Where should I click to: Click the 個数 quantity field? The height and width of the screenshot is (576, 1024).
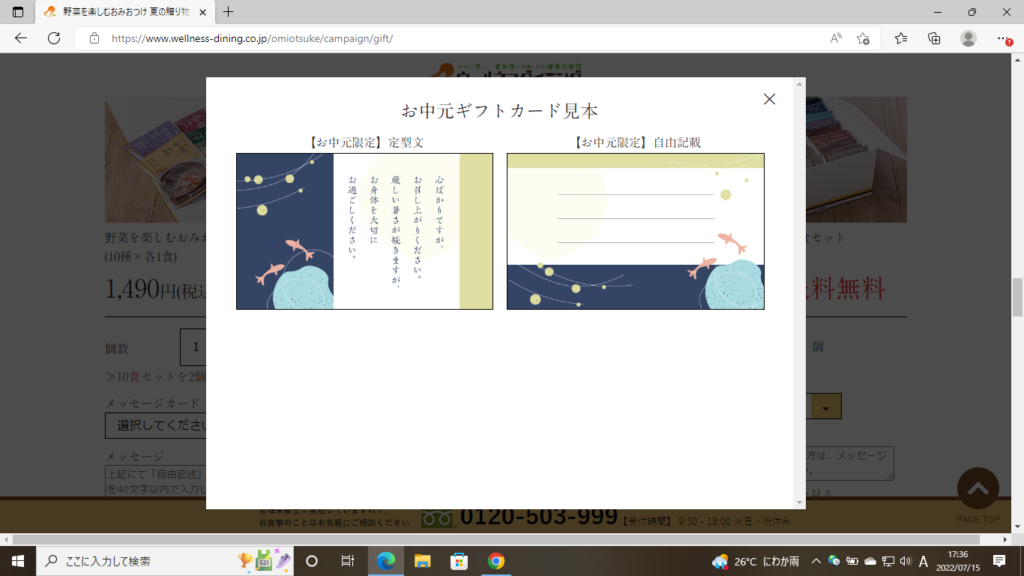click(194, 347)
